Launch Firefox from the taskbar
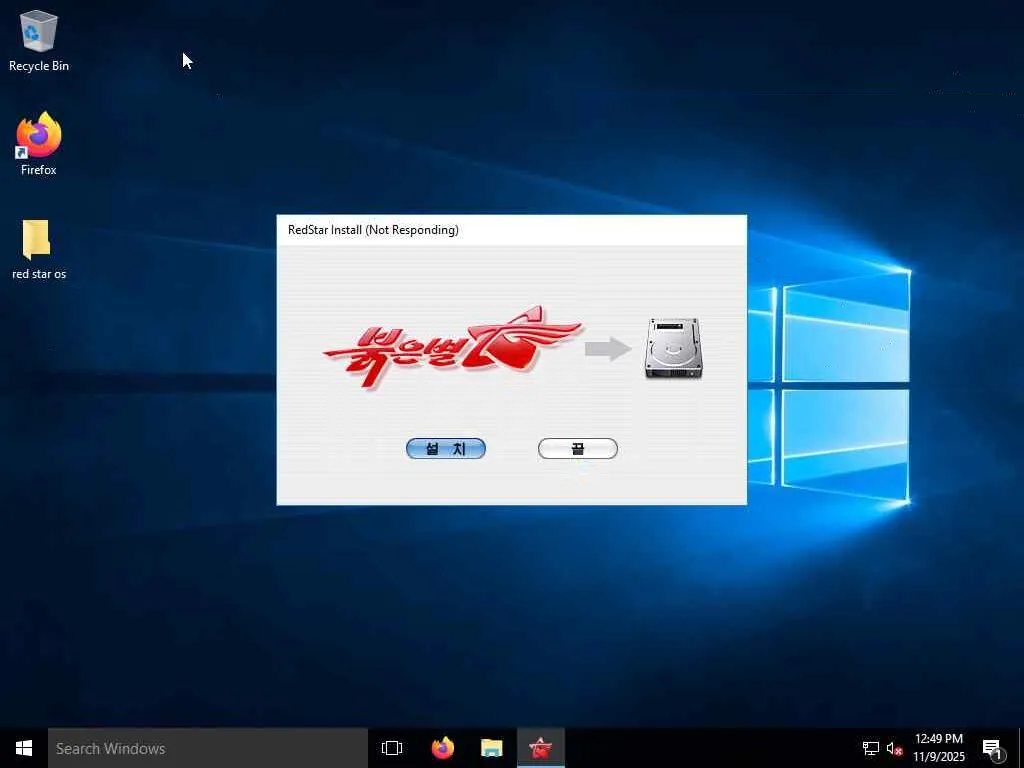 [x=443, y=748]
